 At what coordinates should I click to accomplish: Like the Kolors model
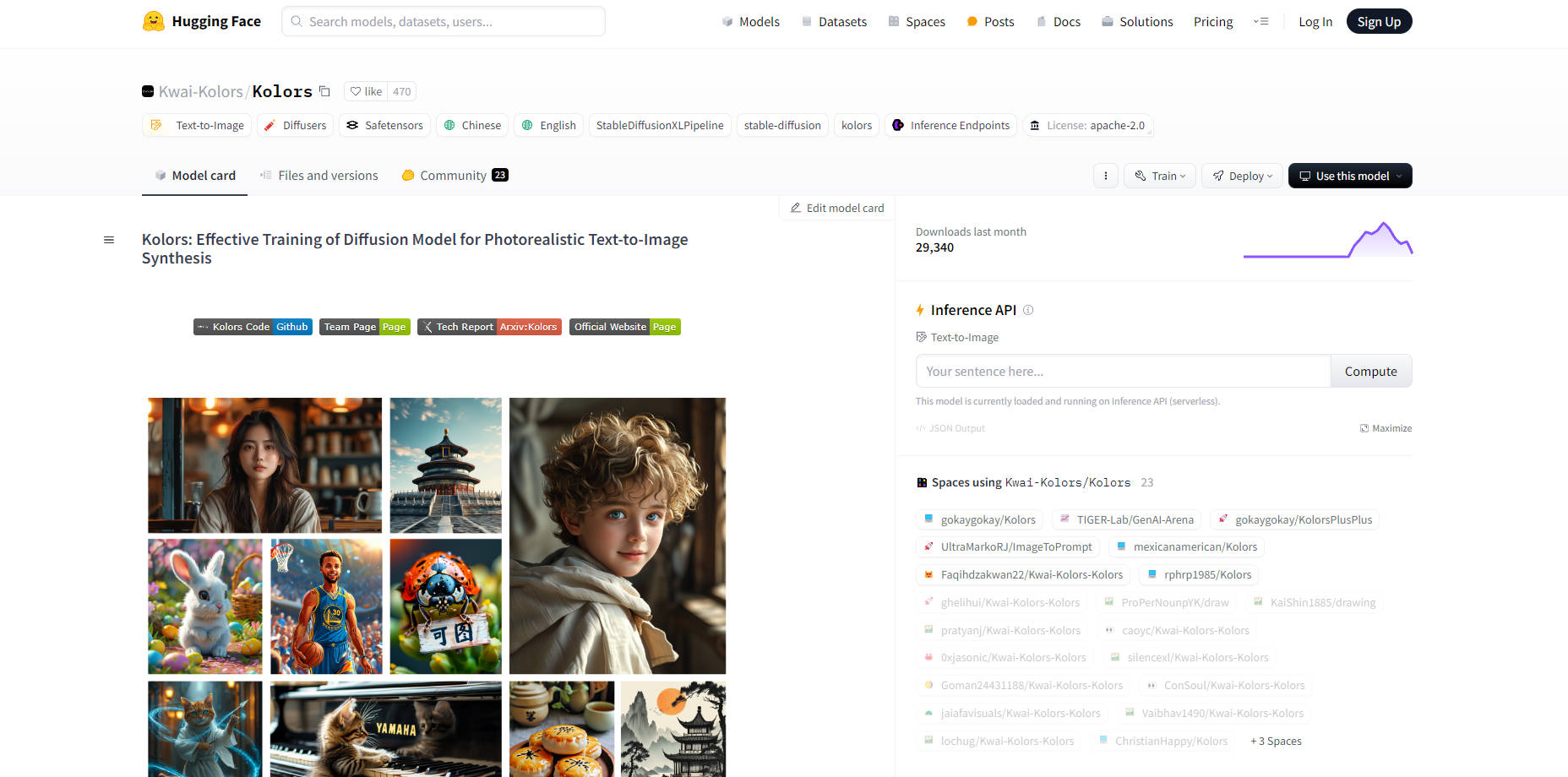[x=365, y=90]
